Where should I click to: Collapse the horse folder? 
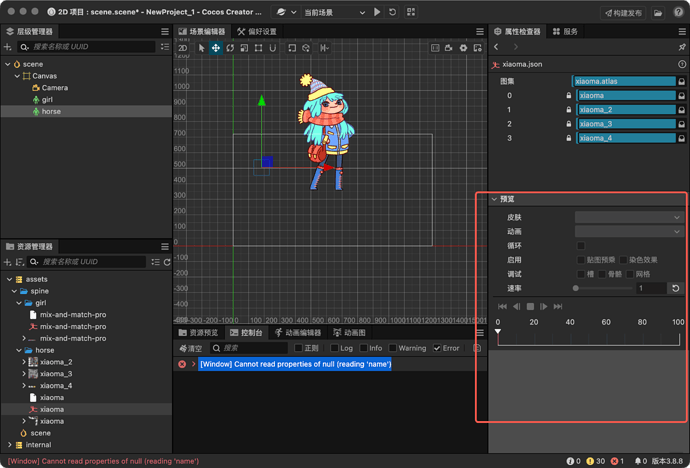pyautogui.click(x=19, y=351)
